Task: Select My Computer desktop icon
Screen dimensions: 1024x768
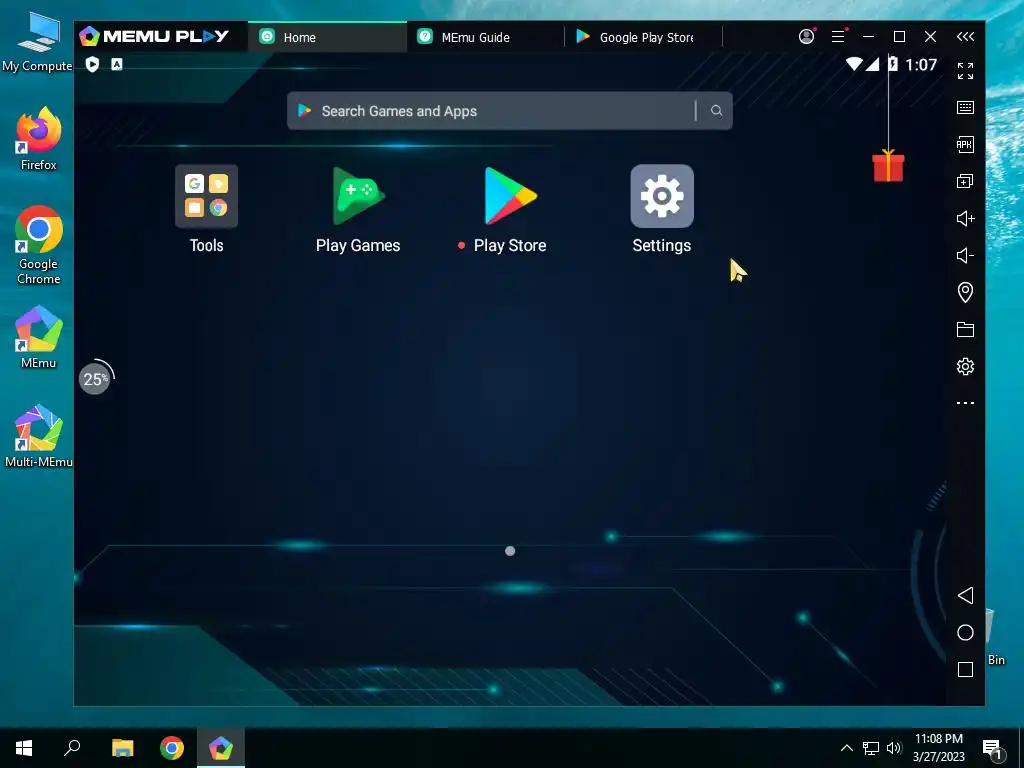Action: (x=39, y=42)
